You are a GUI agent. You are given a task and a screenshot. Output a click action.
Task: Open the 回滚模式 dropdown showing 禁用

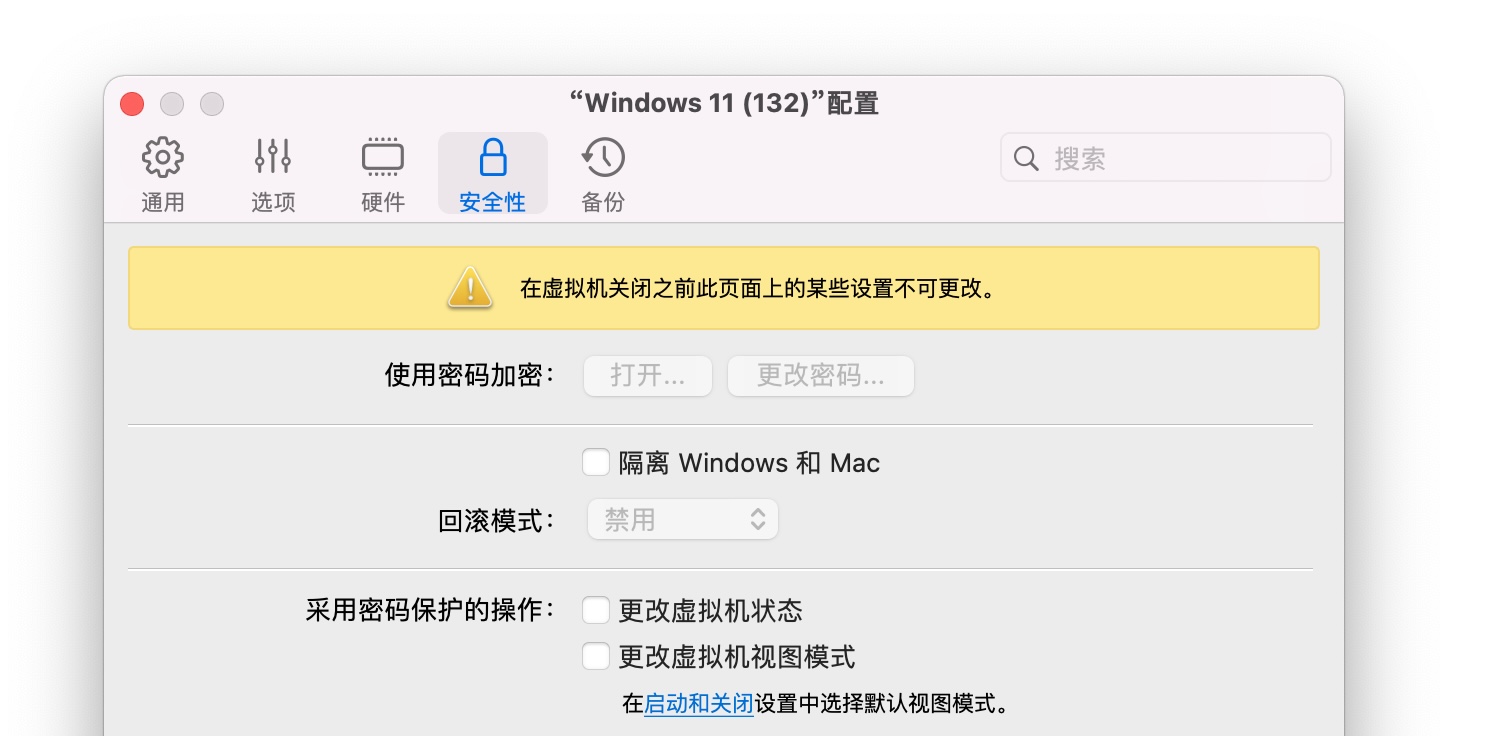coord(682,519)
